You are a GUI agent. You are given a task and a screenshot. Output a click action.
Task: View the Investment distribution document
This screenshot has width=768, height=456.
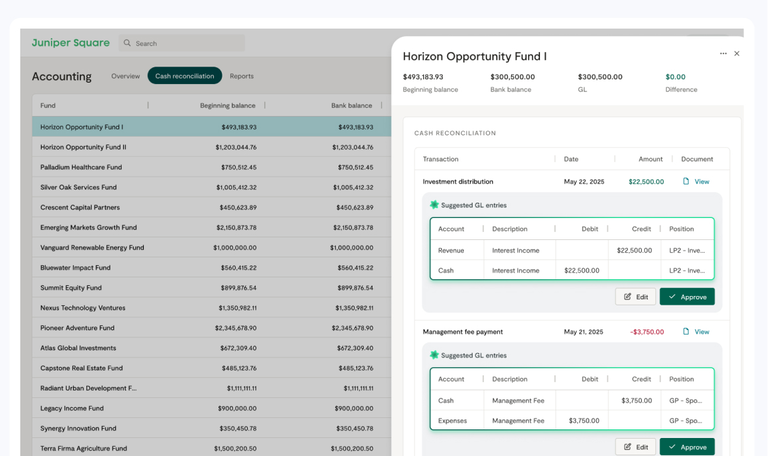tap(702, 182)
